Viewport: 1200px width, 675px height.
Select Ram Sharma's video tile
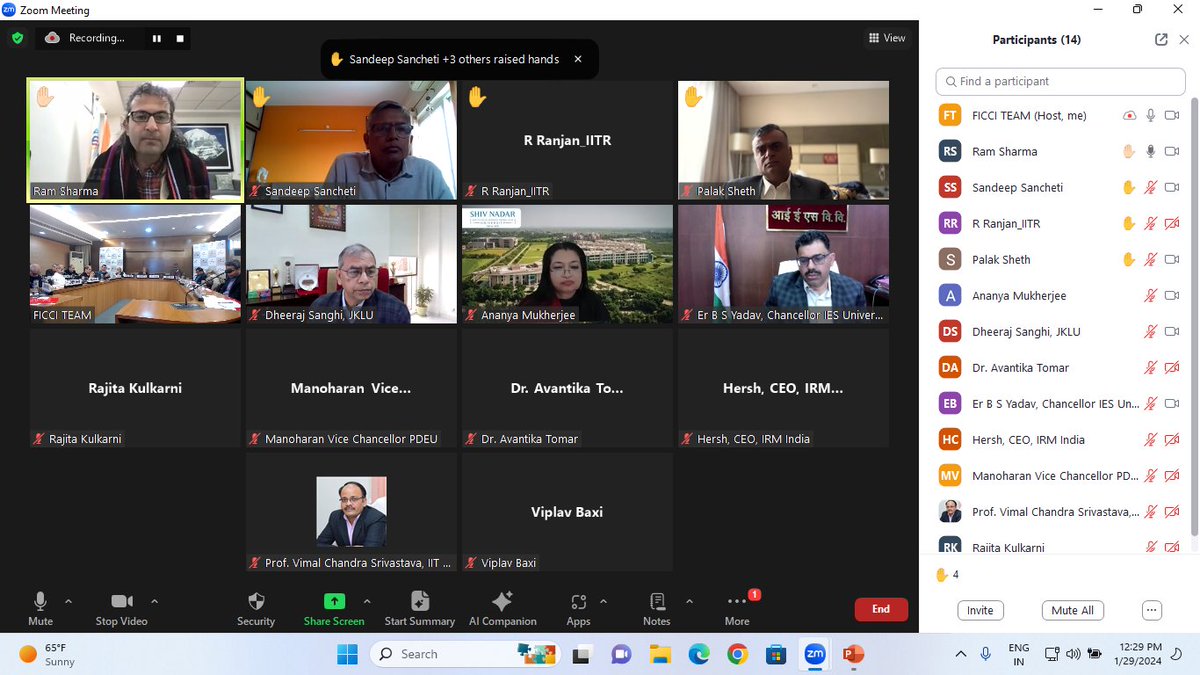(135, 140)
